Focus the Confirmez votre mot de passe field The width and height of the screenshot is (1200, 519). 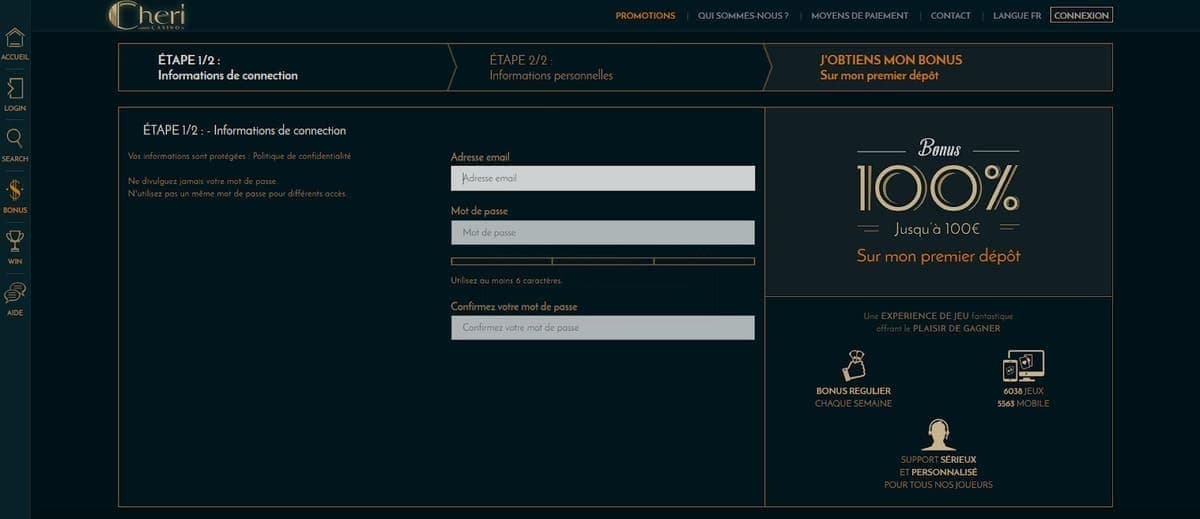[603, 328]
